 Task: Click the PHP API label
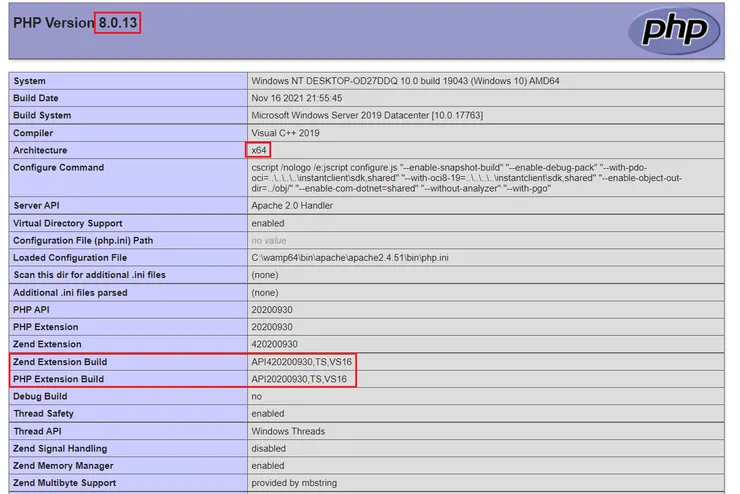[x=31, y=310]
